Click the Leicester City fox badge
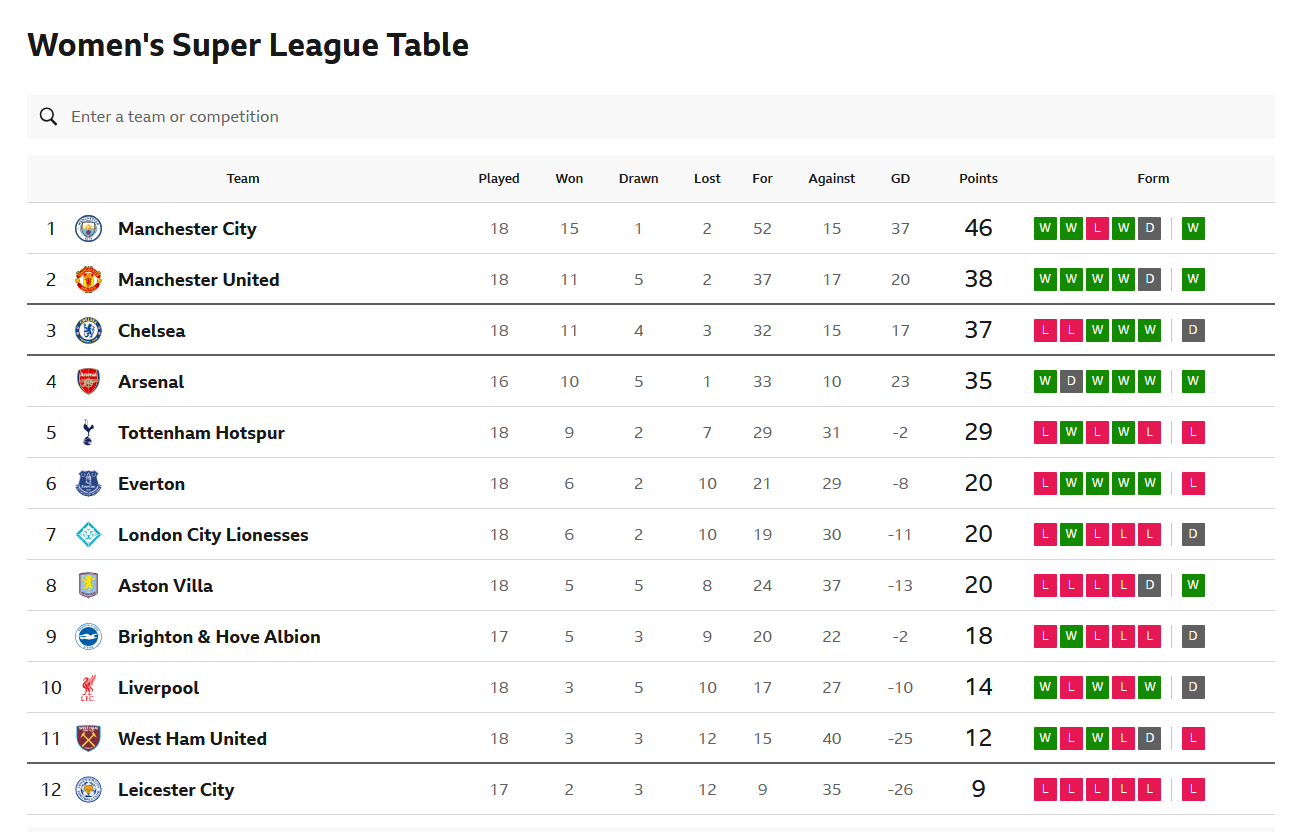 (x=89, y=790)
